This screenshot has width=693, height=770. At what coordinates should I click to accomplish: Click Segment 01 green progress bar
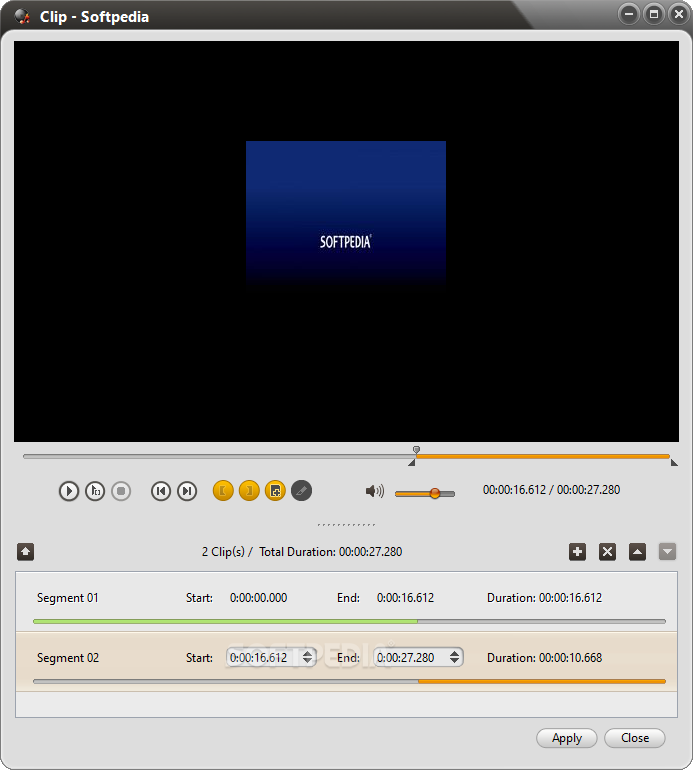tap(225, 622)
